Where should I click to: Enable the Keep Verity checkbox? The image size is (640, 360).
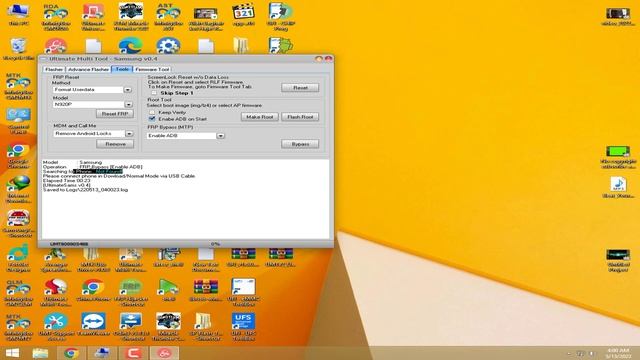tap(152, 112)
